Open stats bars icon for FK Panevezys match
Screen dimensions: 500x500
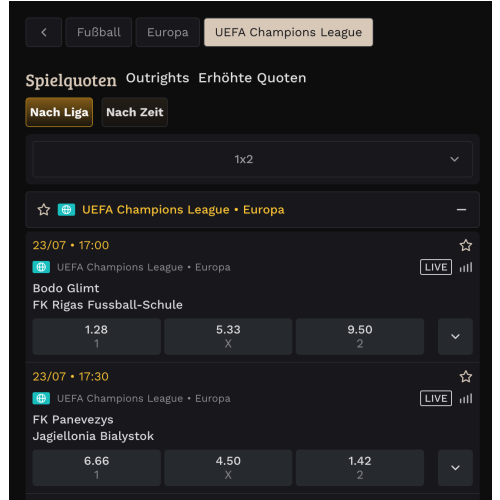point(466,399)
